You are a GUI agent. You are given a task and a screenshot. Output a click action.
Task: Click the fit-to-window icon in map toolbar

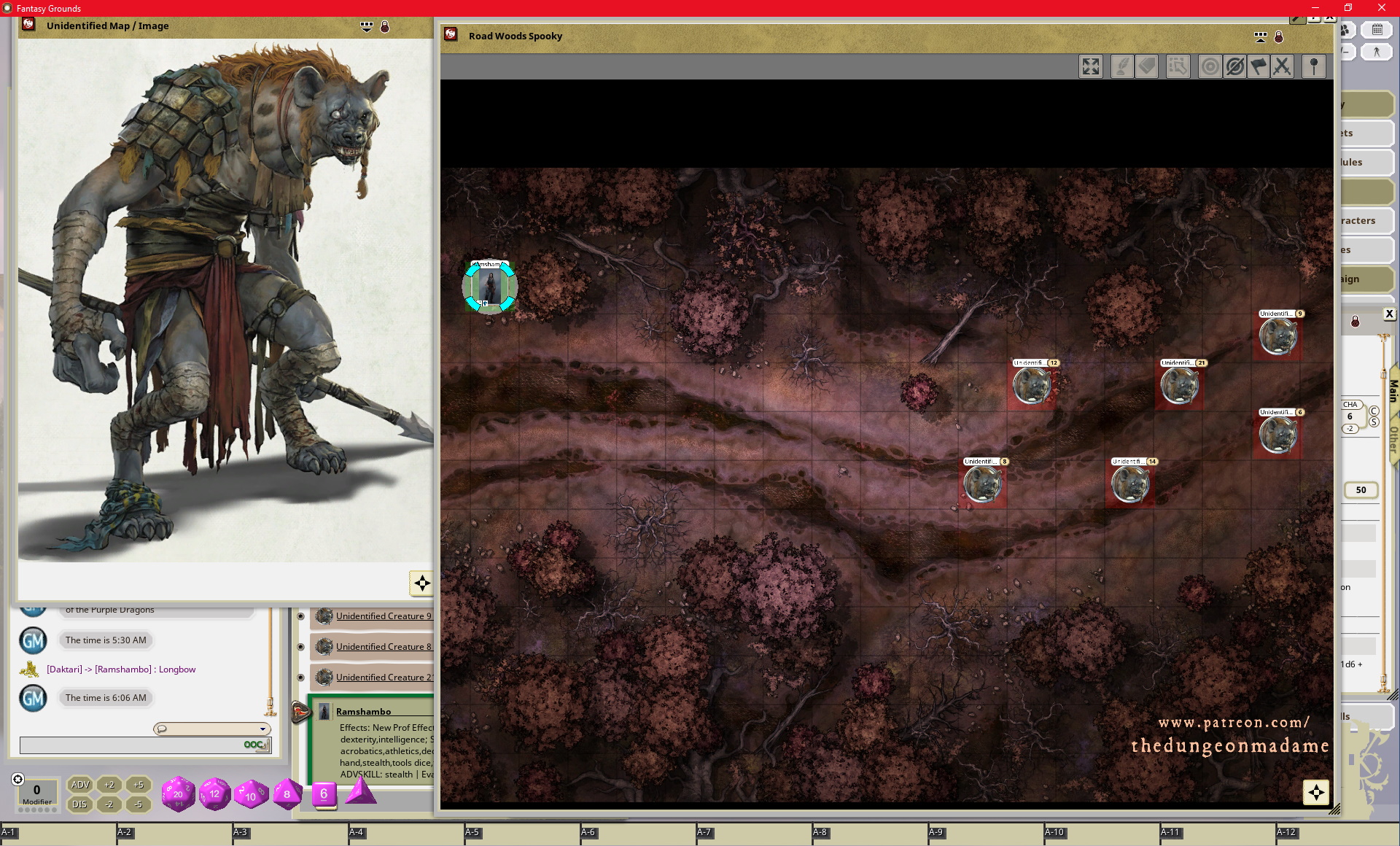[x=1090, y=67]
